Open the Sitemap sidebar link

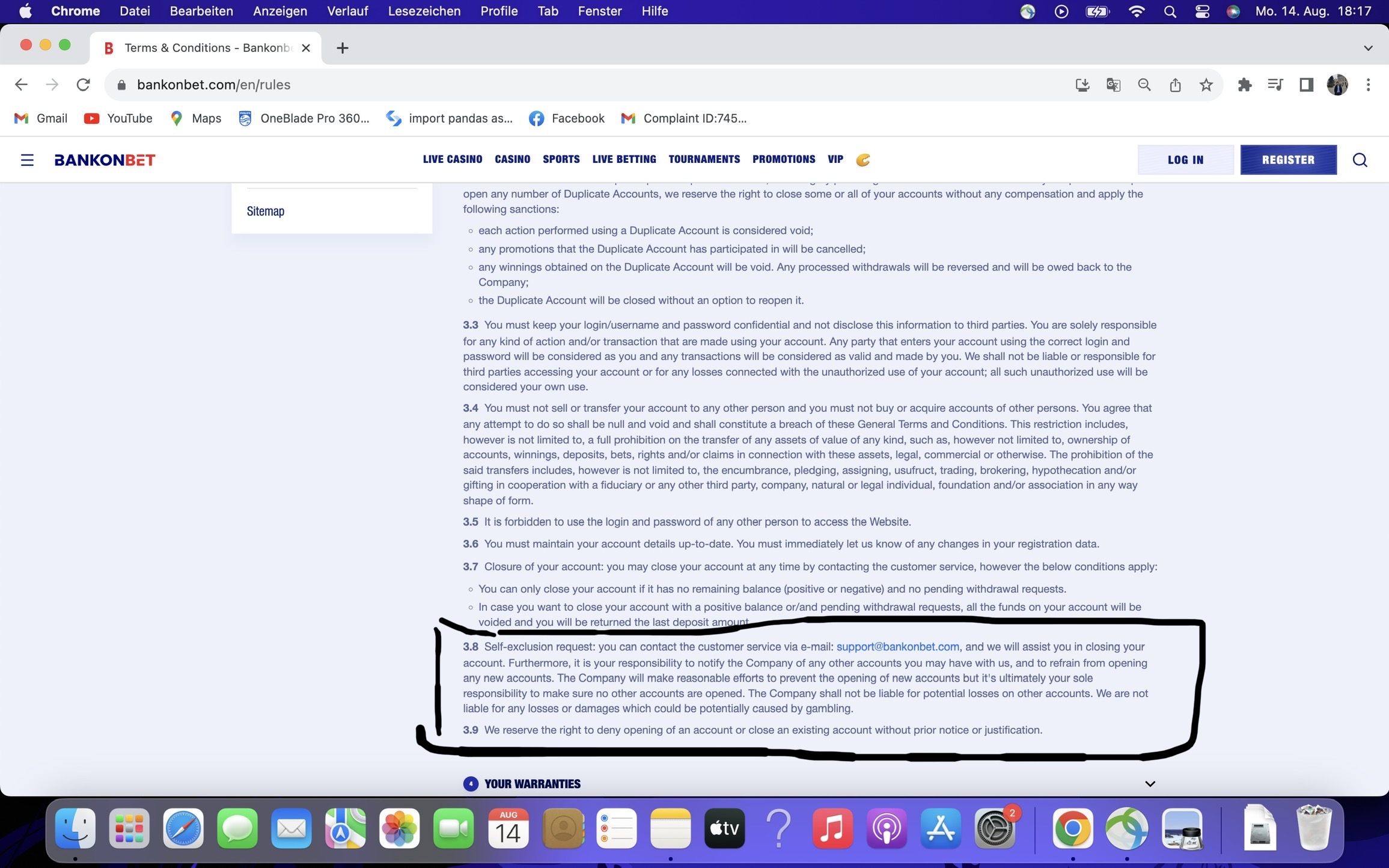[x=266, y=211]
